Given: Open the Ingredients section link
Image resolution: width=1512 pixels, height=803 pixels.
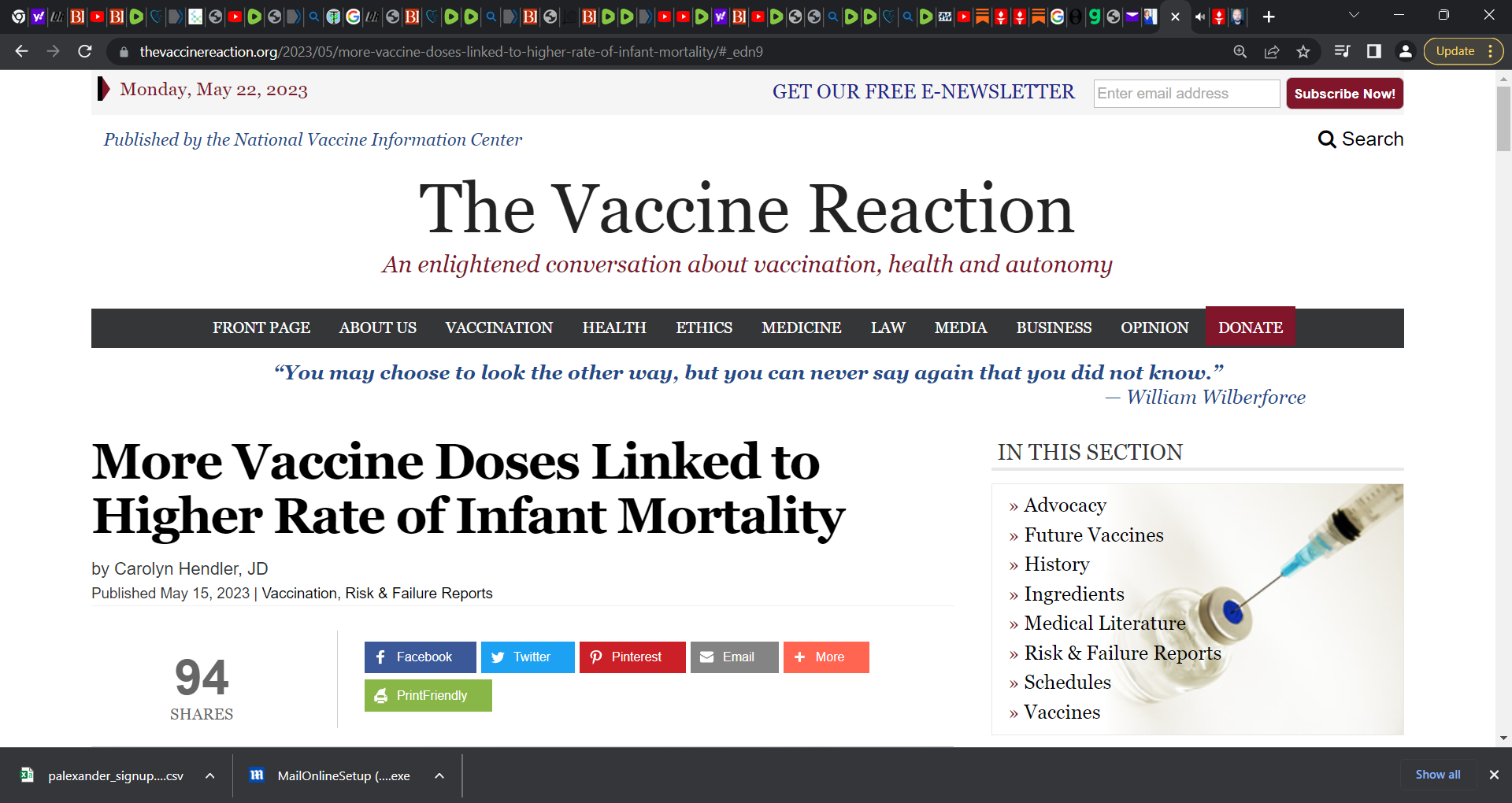Looking at the screenshot, I should click(x=1074, y=594).
